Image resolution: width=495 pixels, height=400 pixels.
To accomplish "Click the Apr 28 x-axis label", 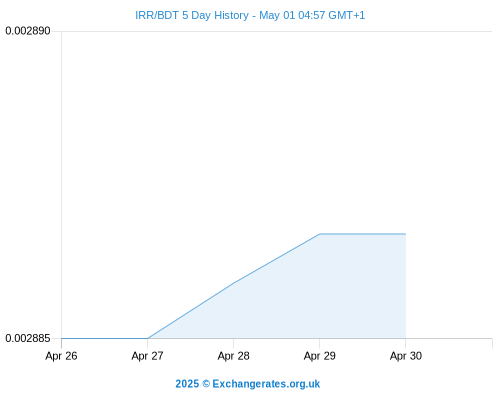I will [x=233, y=356].
